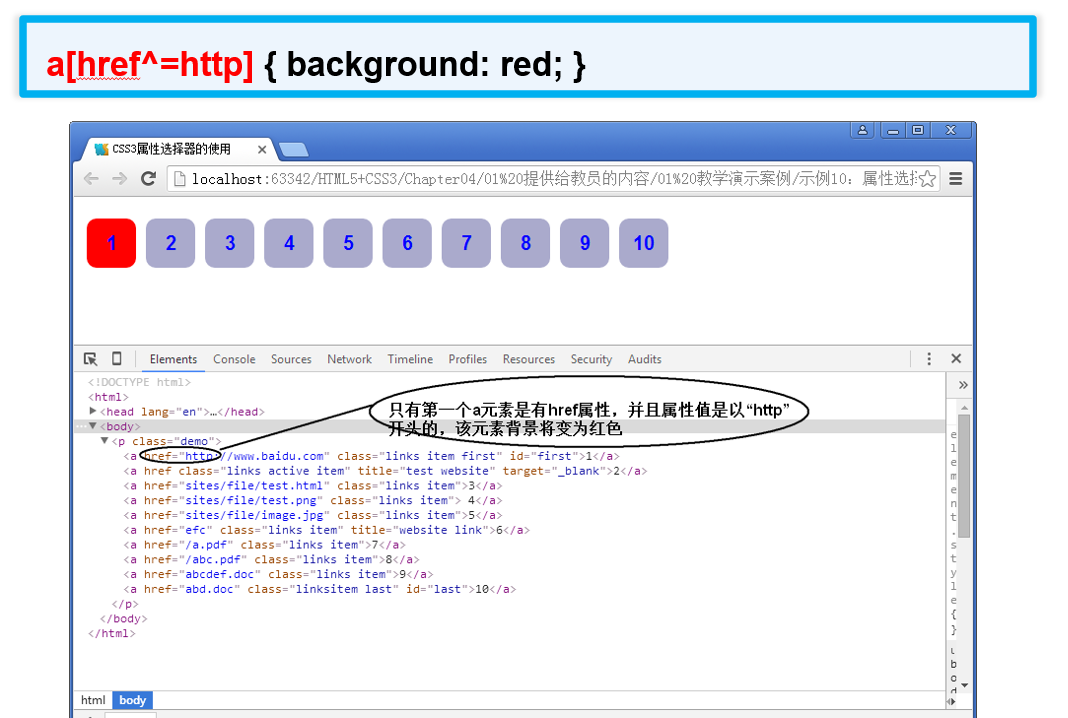
Task: Close the CSS3 tab with X
Action: point(262,149)
